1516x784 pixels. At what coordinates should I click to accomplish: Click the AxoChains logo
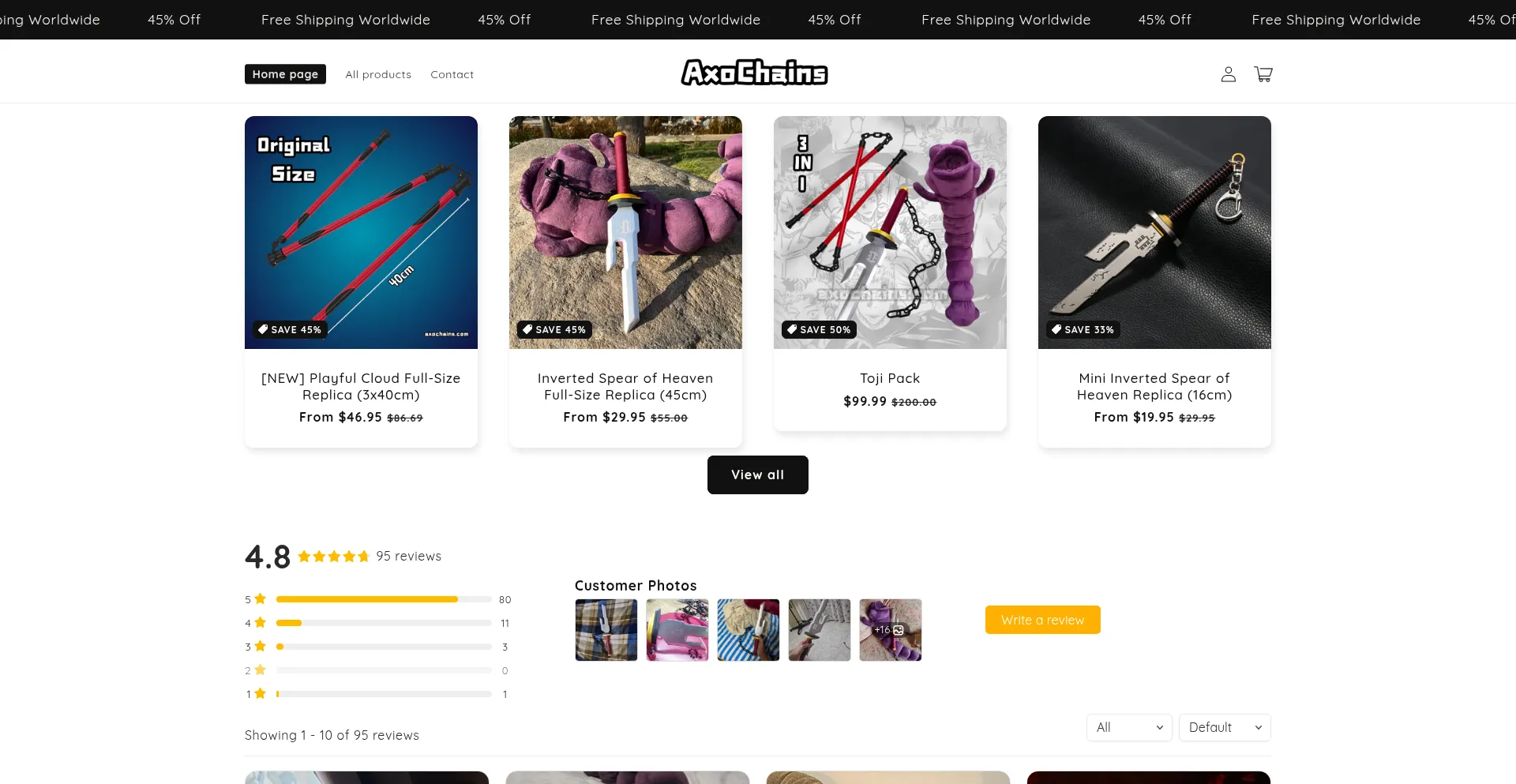[754, 73]
